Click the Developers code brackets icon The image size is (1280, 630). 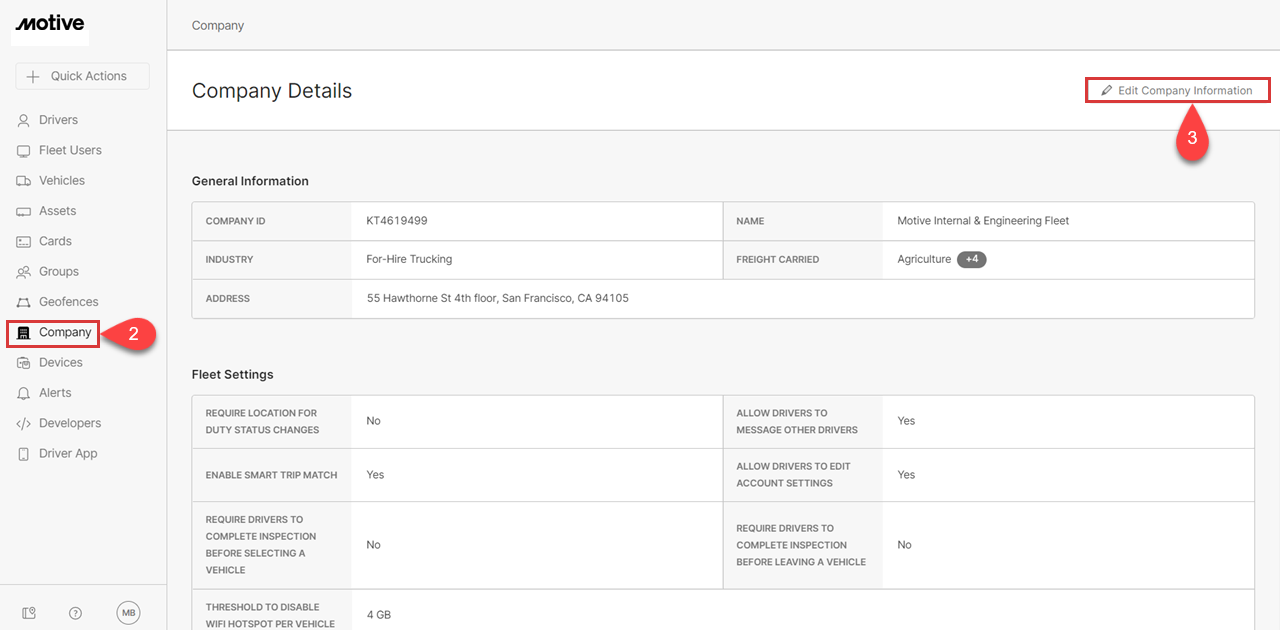[x=23, y=423]
